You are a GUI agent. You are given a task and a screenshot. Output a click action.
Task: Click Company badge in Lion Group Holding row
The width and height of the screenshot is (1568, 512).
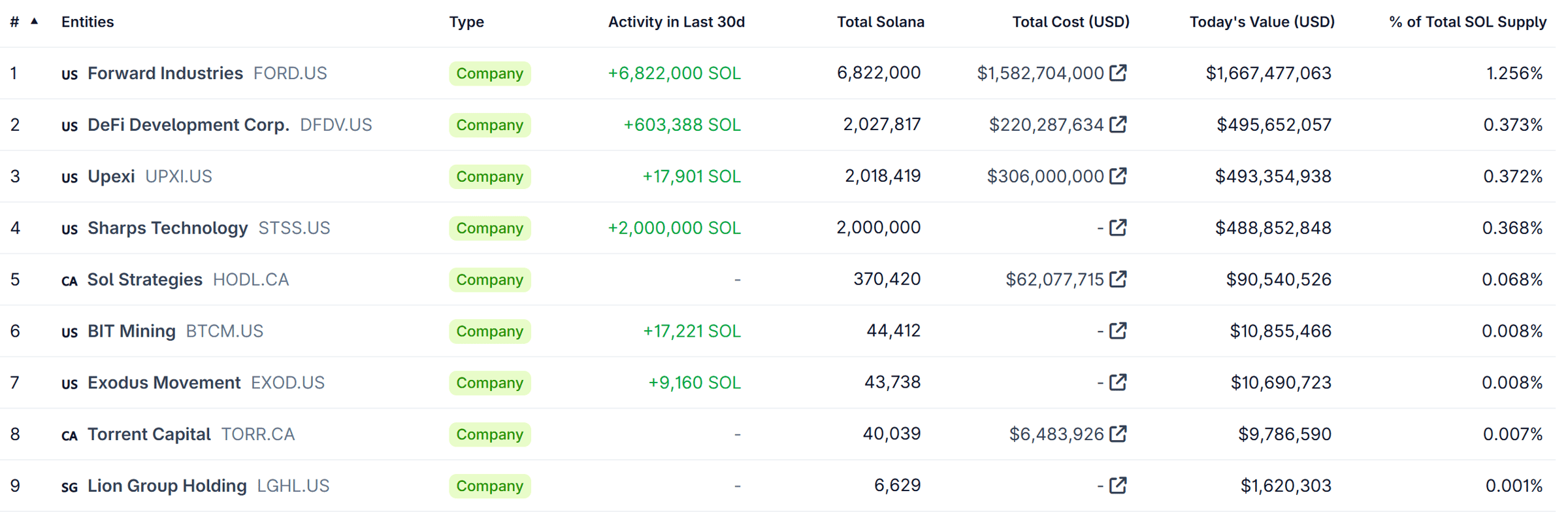tap(490, 486)
